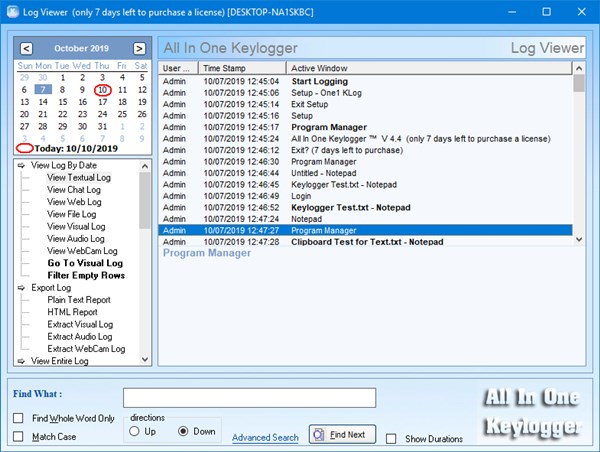This screenshot has width=600, height=452.
Task: Select row stamped 12:46:52 Keylogger Test.txt
Action: (x=365, y=208)
